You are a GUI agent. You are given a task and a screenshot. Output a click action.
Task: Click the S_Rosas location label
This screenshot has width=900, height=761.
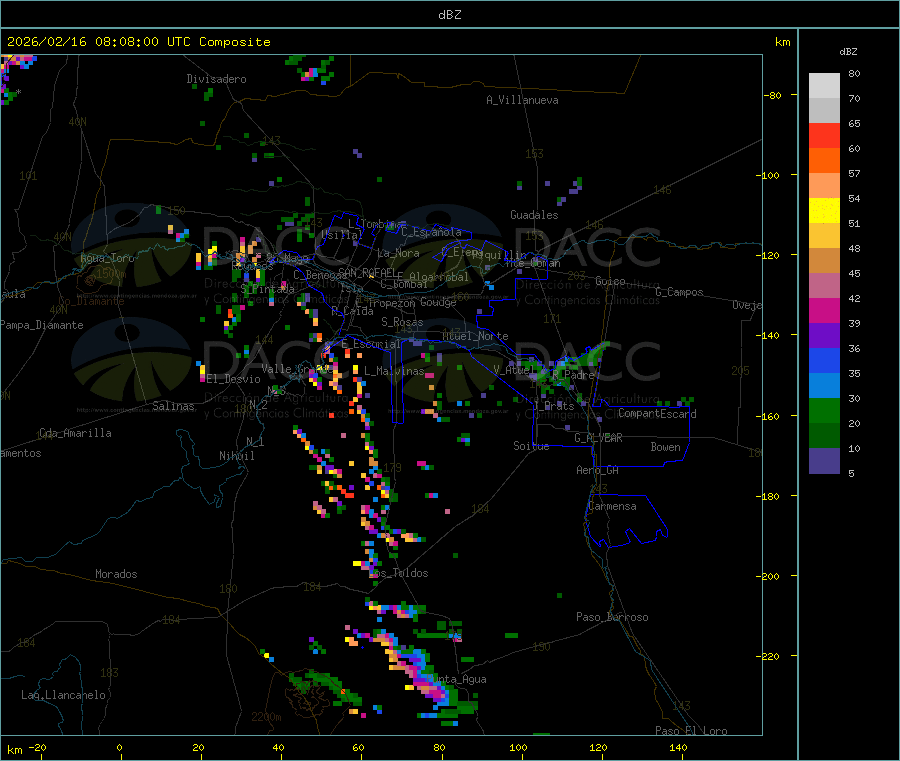[402, 322]
